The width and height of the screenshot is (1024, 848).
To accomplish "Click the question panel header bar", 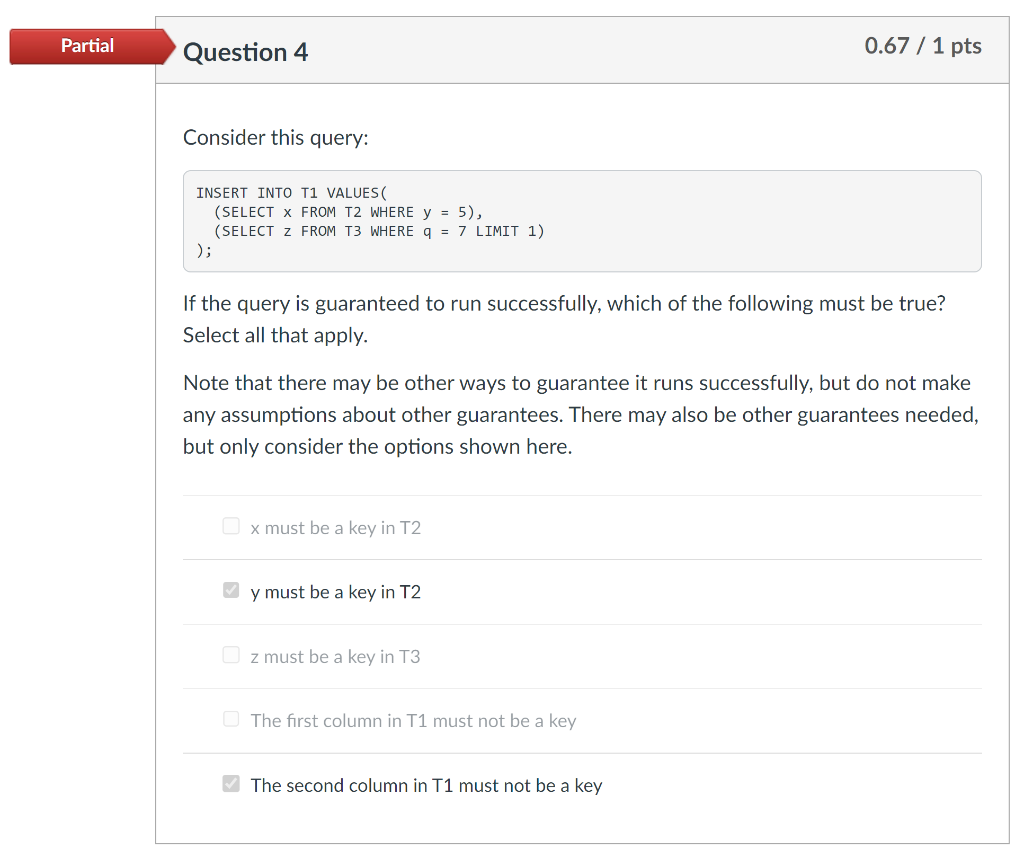I will point(582,46).
